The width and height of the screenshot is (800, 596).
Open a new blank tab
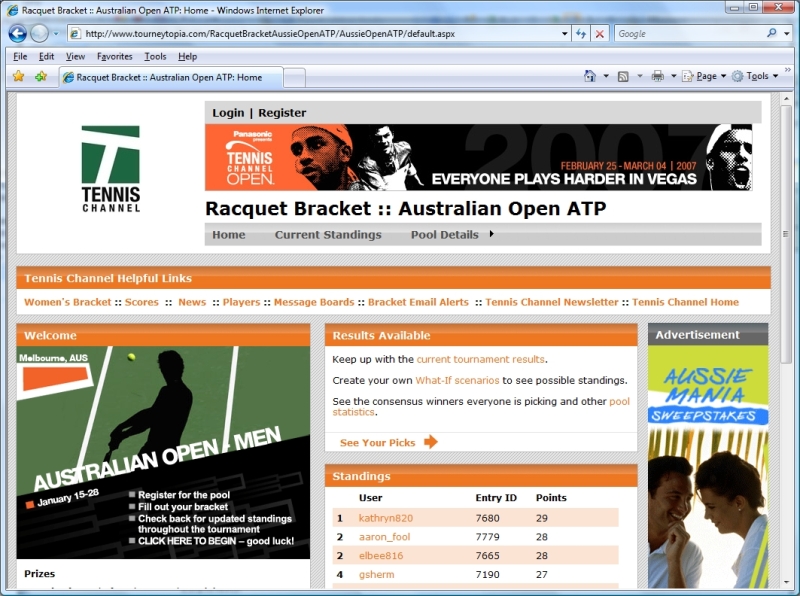click(294, 78)
